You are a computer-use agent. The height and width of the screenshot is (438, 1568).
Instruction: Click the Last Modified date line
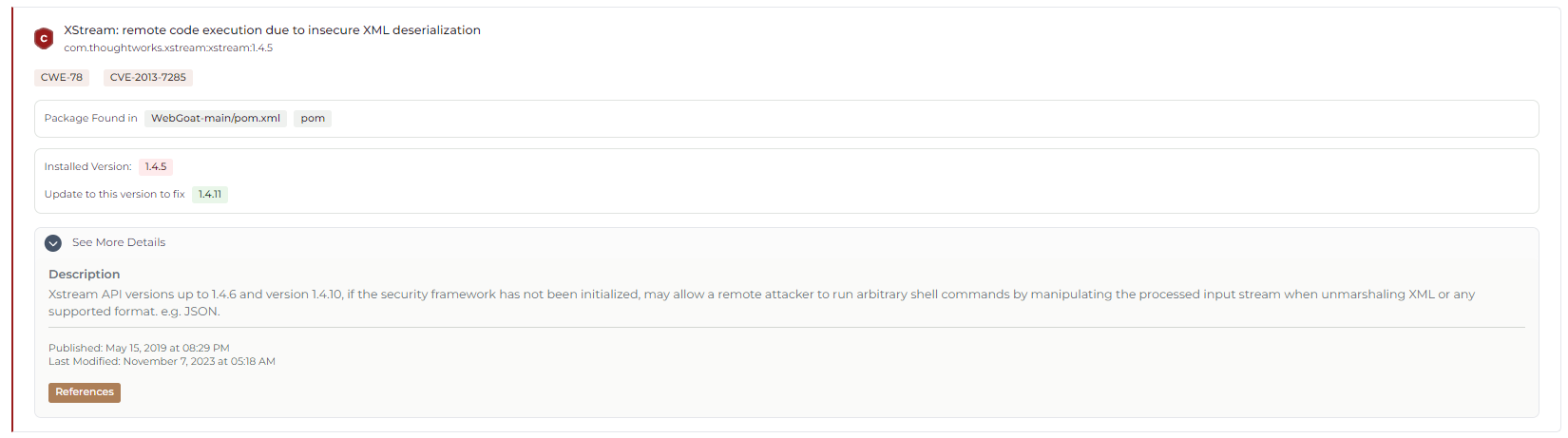tap(162, 361)
